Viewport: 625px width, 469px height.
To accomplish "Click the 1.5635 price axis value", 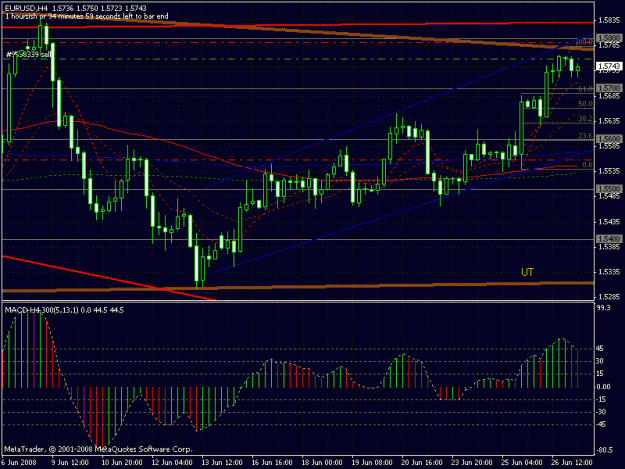I will pyautogui.click(x=609, y=121).
